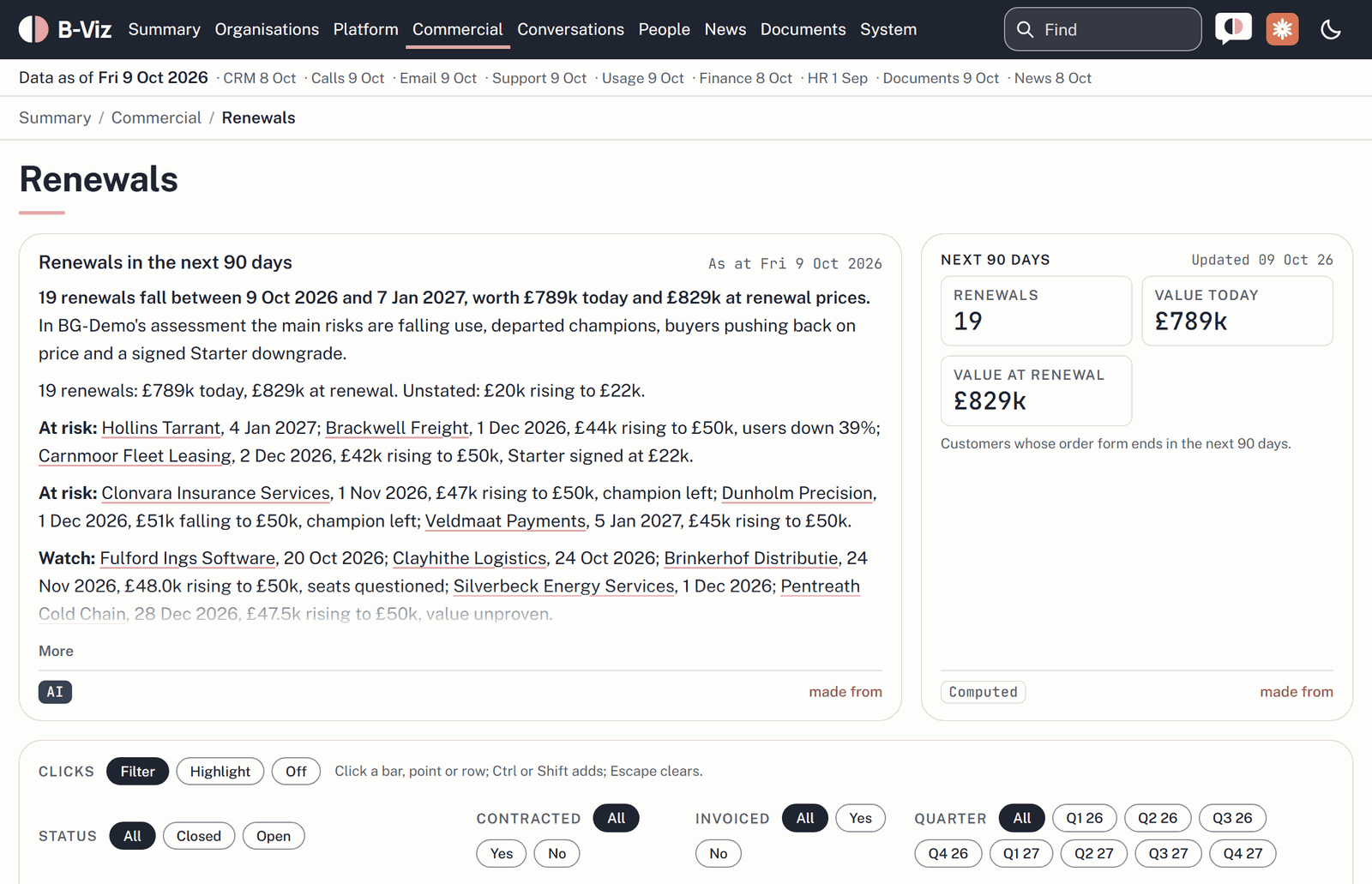The image size is (1372, 884).
Task: Click the Summary breadcrumb link
Action: pos(55,117)
